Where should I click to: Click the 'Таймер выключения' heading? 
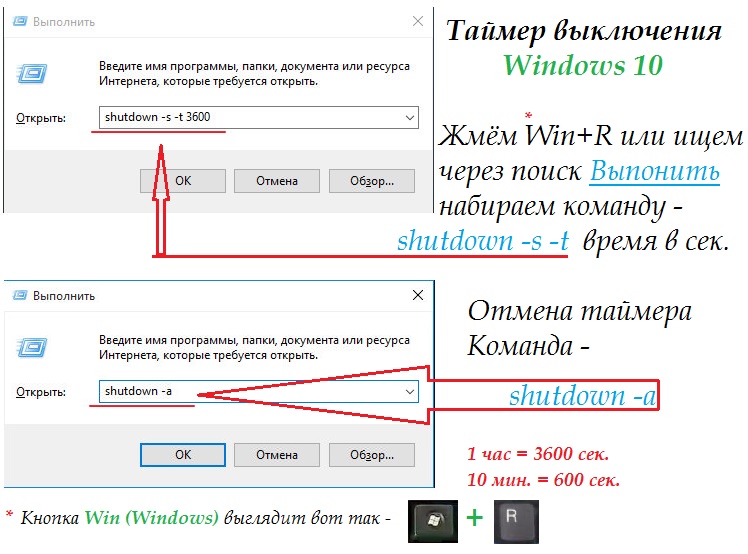tap(583, 31)
